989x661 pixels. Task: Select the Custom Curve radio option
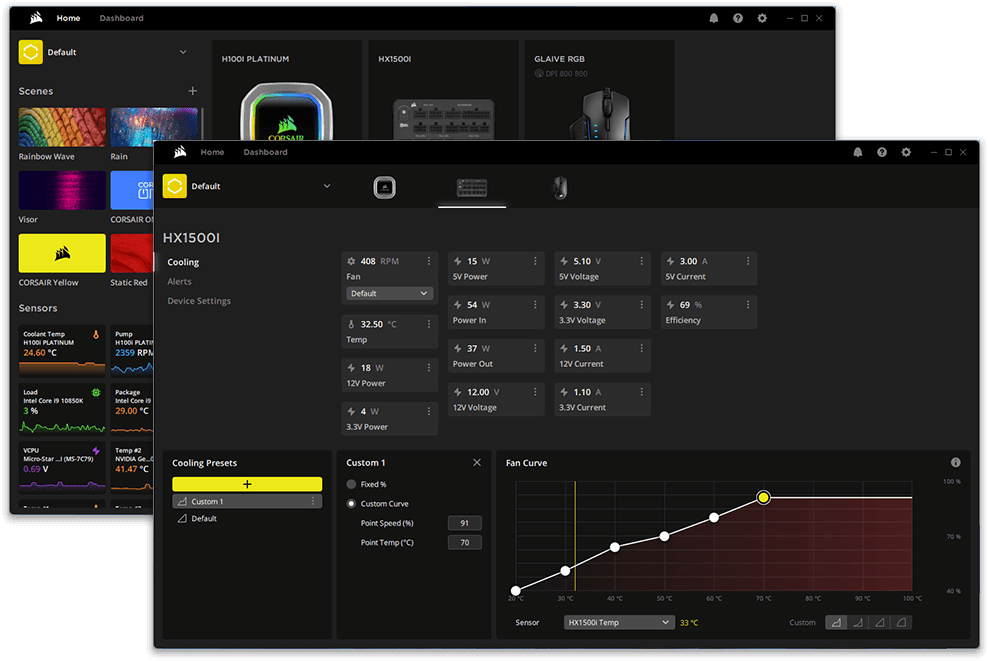click(x=351, y=504)
